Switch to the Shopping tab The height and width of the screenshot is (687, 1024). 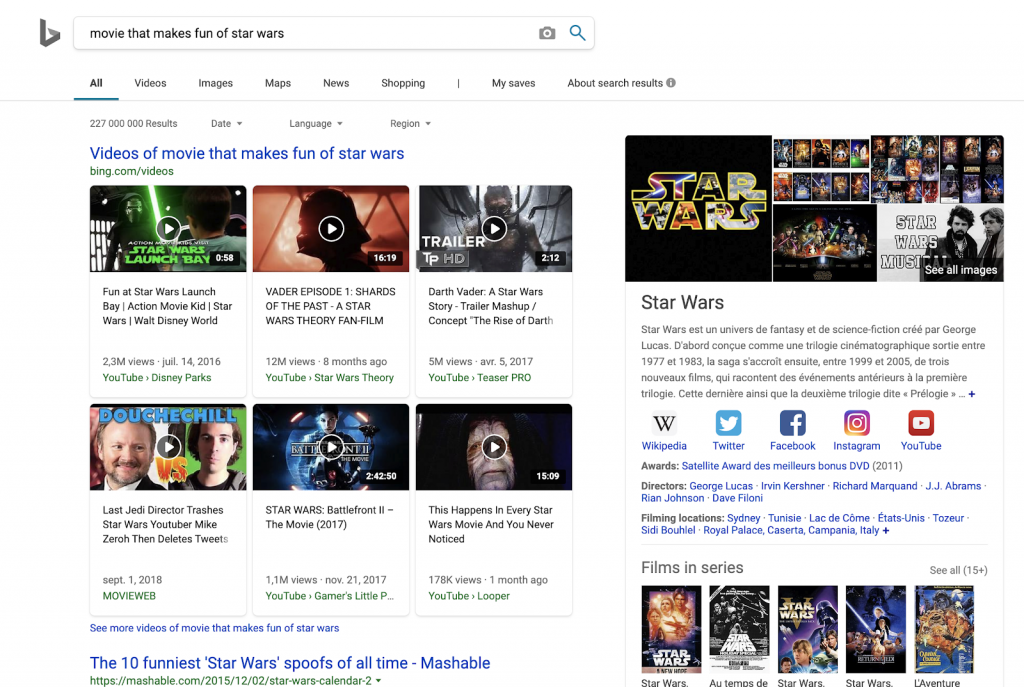click(403, 83)
